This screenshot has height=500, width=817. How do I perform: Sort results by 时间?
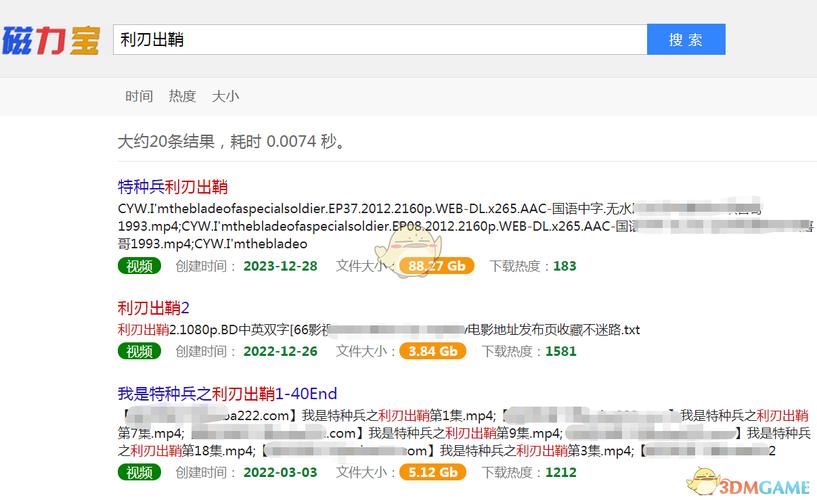pos(139,96)
